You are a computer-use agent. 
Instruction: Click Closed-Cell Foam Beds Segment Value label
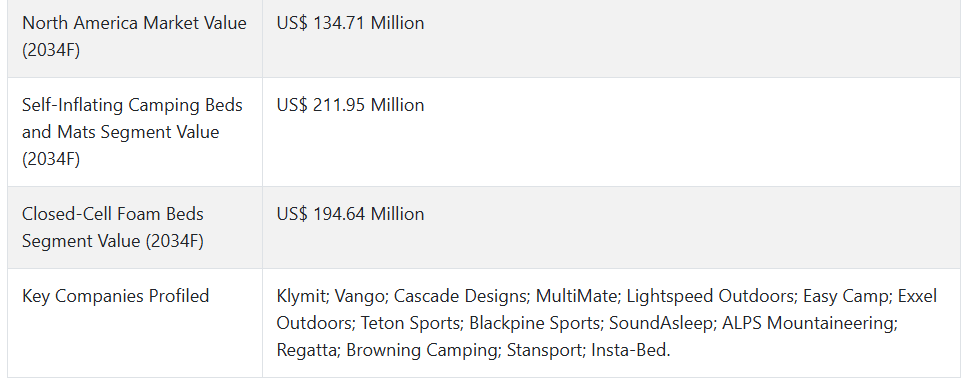(x=113, y=227)
